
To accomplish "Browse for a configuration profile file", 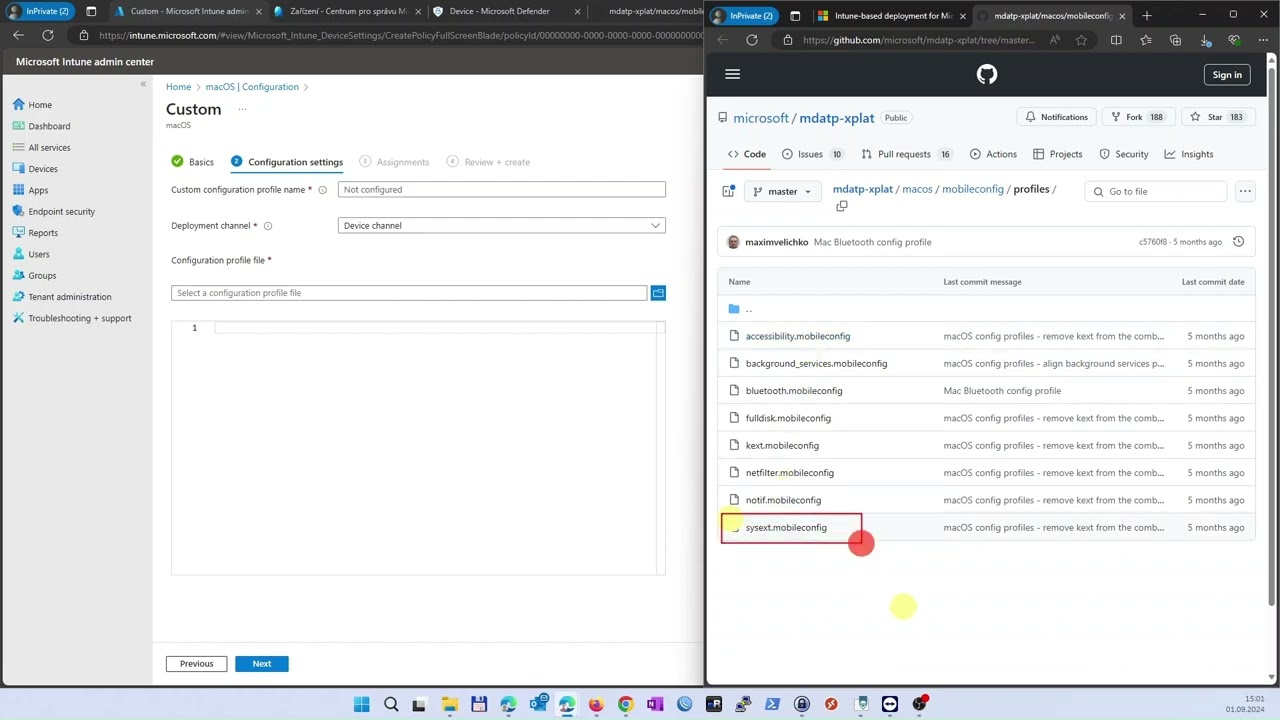I will click(658, 293).
